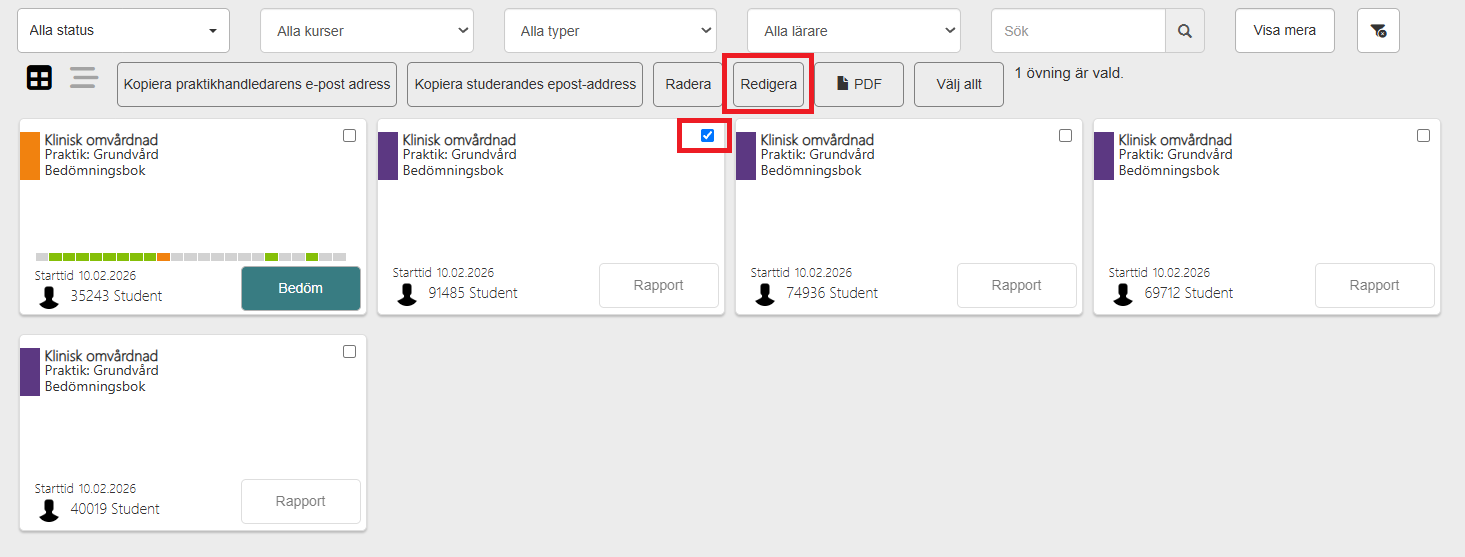Click the text "40019 Student"

[x=115, y=509]
